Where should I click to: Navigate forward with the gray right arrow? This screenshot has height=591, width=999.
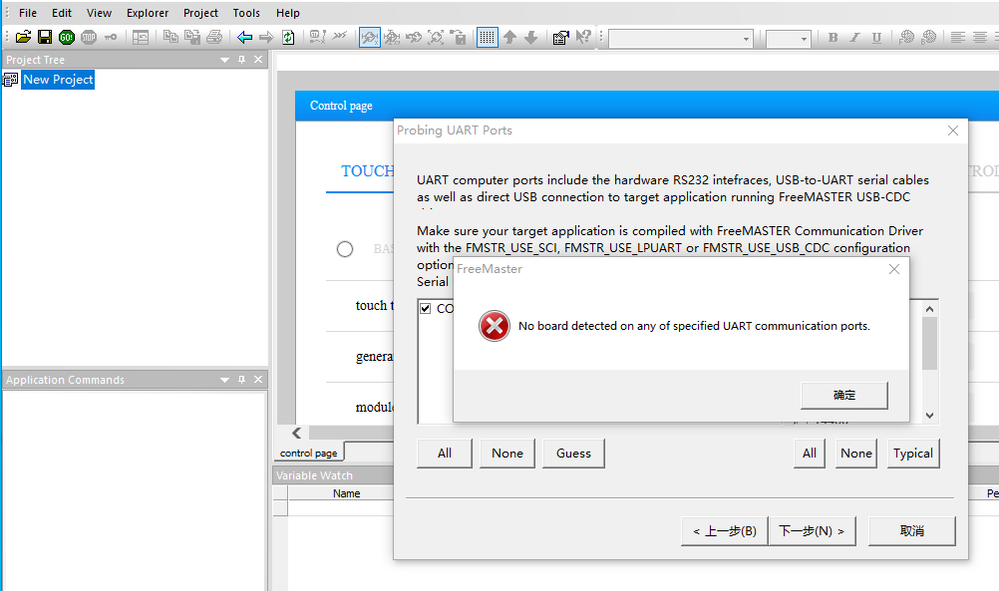[x=266, y=38]
